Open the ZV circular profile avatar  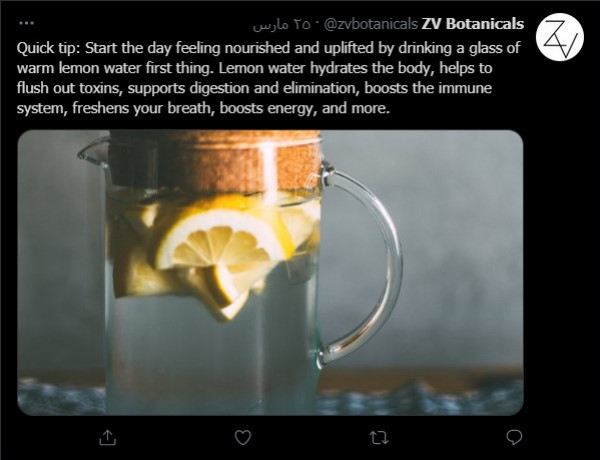[560, 37]
